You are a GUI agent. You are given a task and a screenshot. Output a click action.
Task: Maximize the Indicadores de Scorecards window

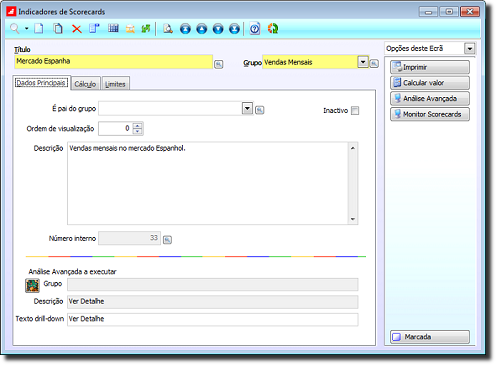449,12
